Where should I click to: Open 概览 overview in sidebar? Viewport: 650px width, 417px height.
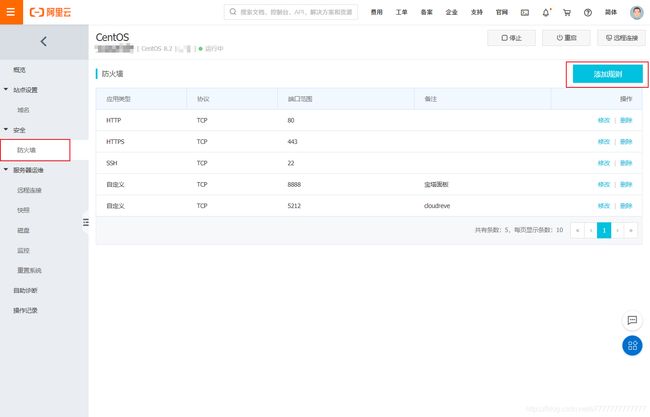pyautogui.click(x=19, y=70)
